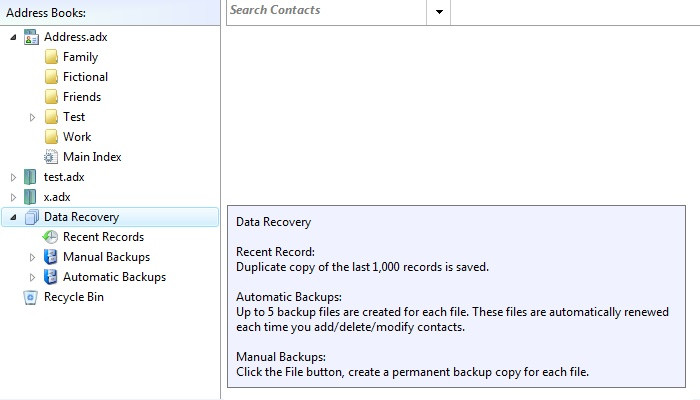The height and width of the screenshot is (400, 700).
Task: Select the Manual Backups disk icon
Action: point(50,257)
